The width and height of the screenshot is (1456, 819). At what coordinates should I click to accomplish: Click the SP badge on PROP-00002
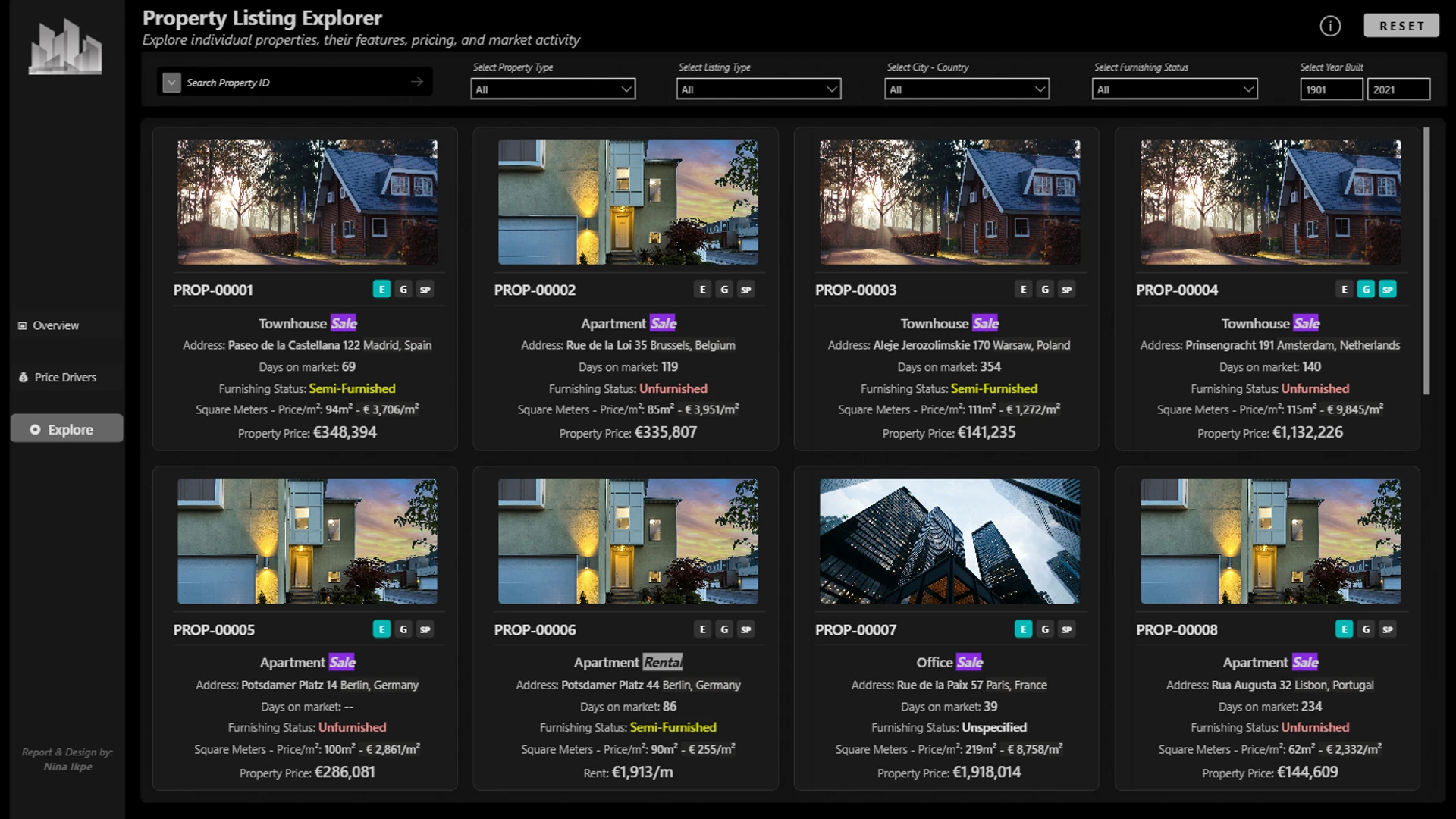pyautogui.click(x=746, y=289)
